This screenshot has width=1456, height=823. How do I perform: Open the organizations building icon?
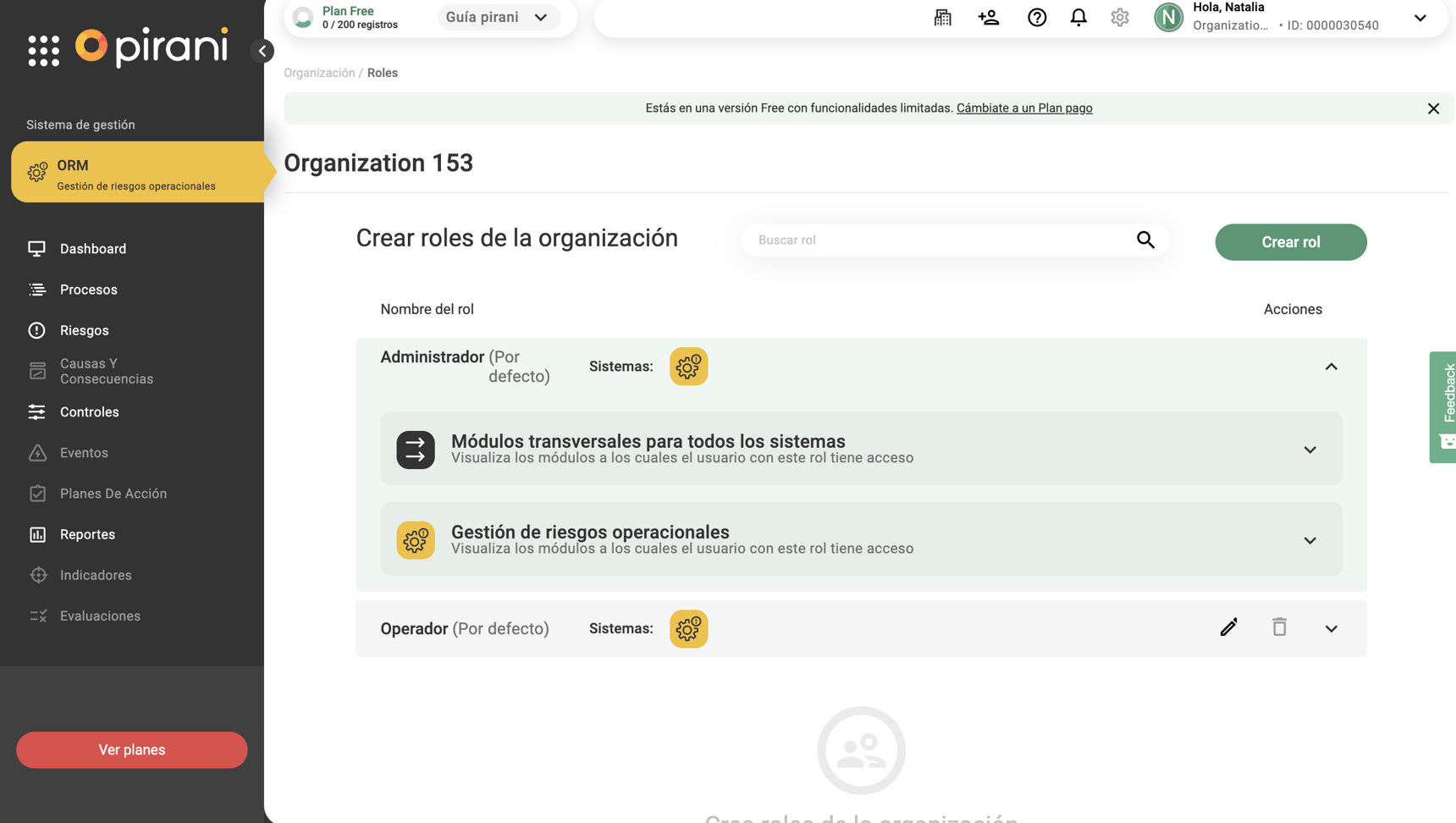point(942,17)
